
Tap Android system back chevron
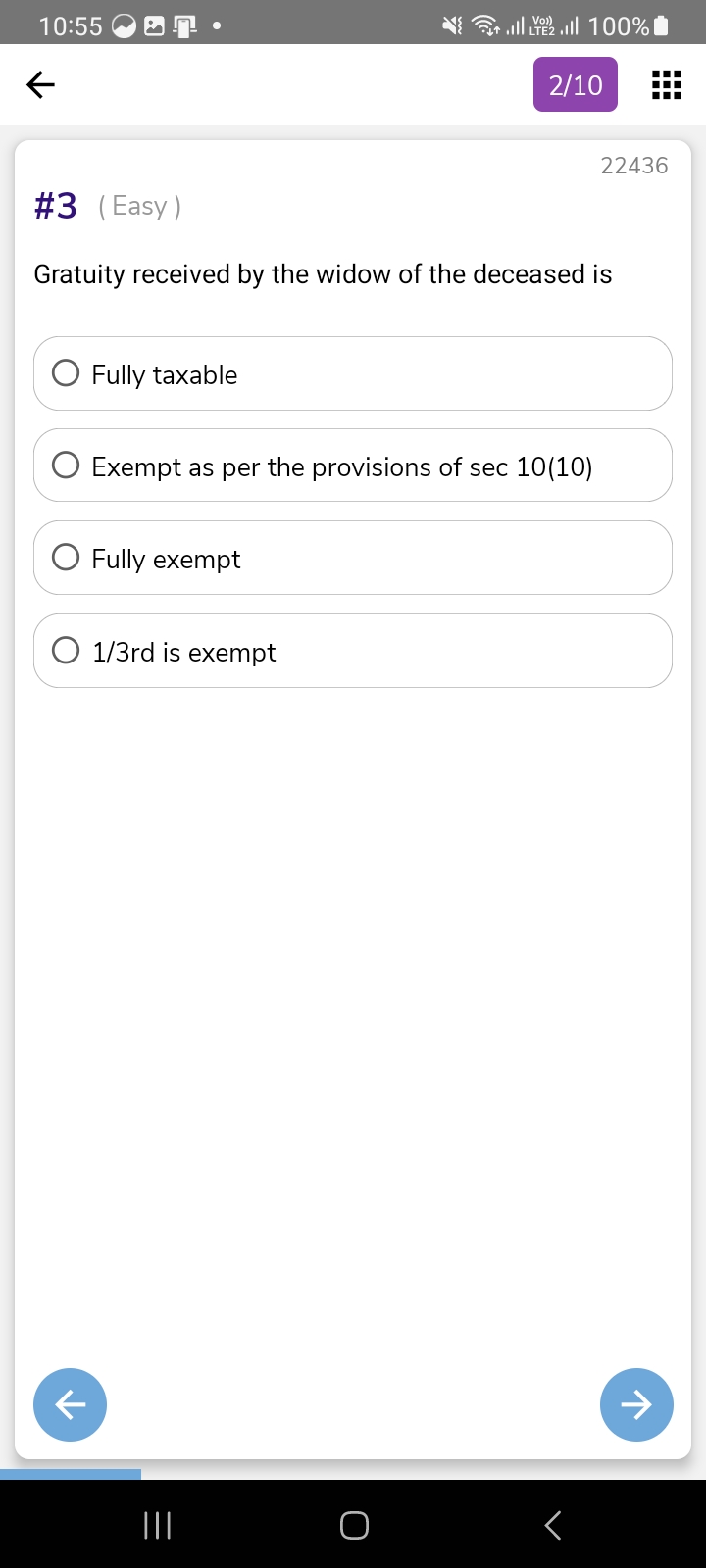click(553, 1525)
